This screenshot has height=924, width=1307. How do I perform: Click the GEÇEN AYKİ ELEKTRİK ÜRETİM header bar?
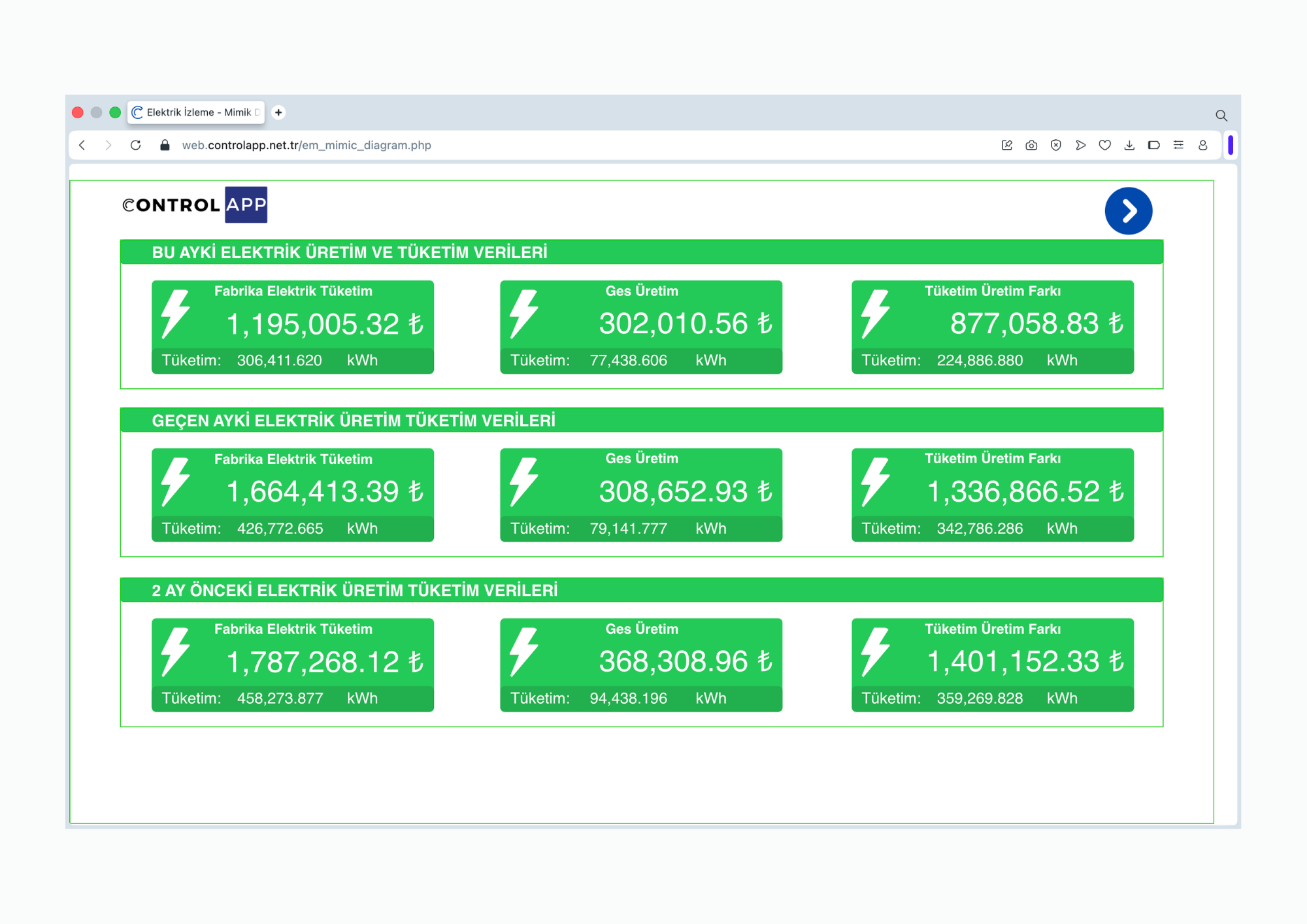click(x=642, y=420)
